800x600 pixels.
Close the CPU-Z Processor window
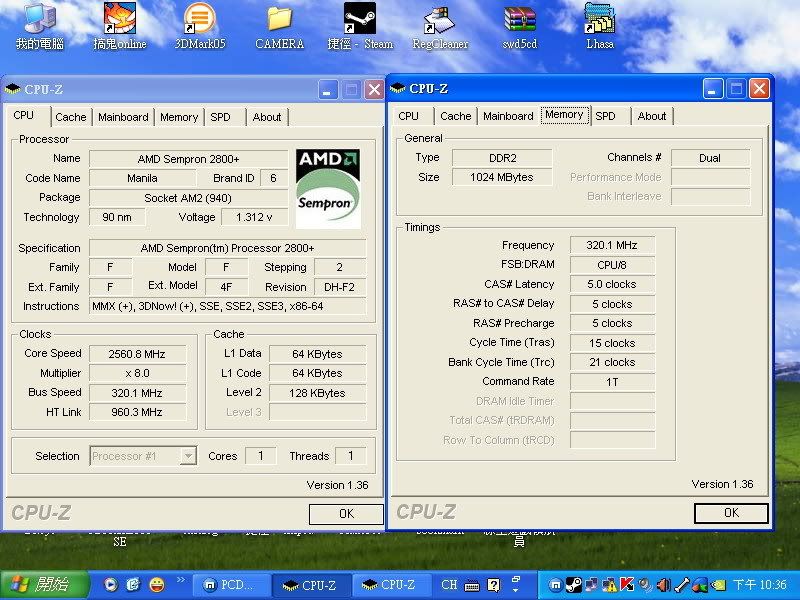pyautogui.click(x=374, y=90)
